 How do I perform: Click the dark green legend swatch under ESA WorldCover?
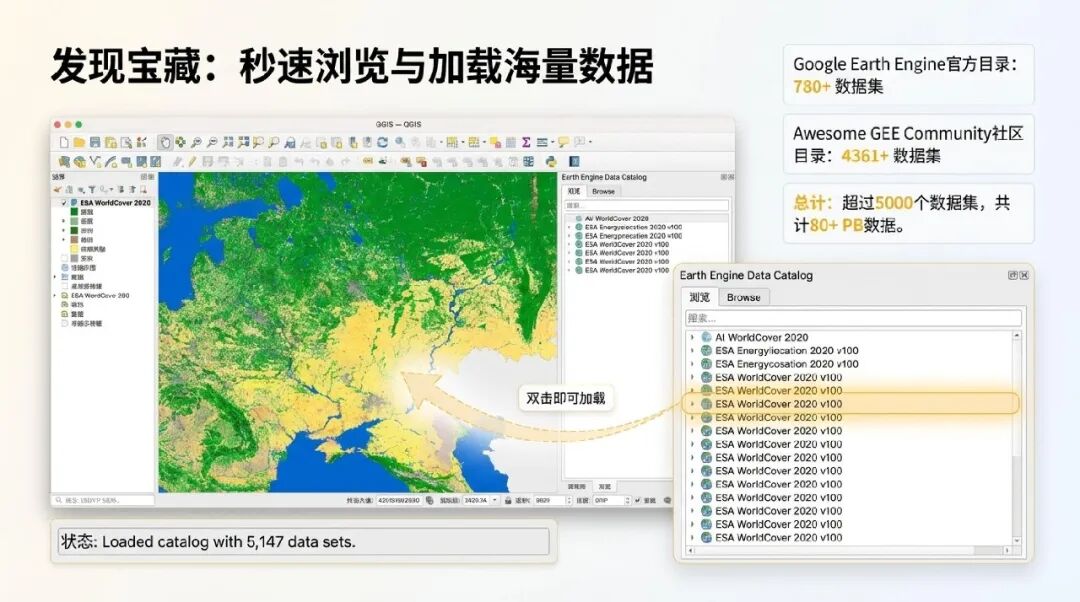[74, 211]
